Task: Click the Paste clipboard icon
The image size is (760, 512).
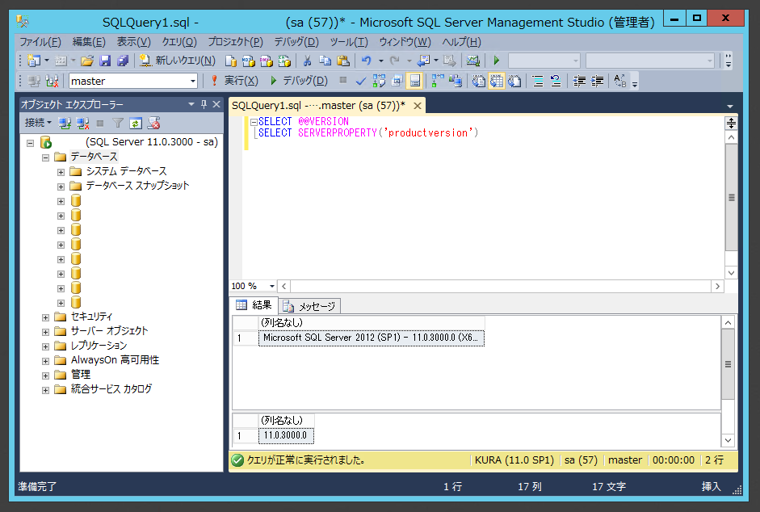Action: (x=343, y=61)
